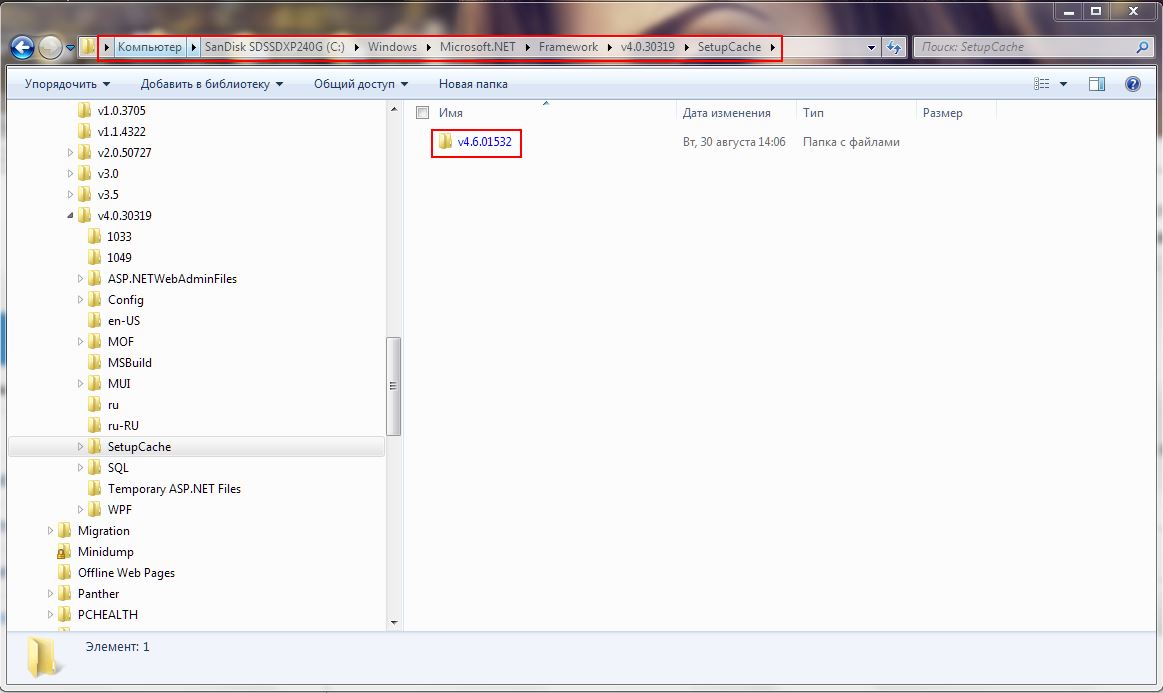1163x693 pixels.
Task: Select folder 1049 in the tree
Action: coord(119,257)
